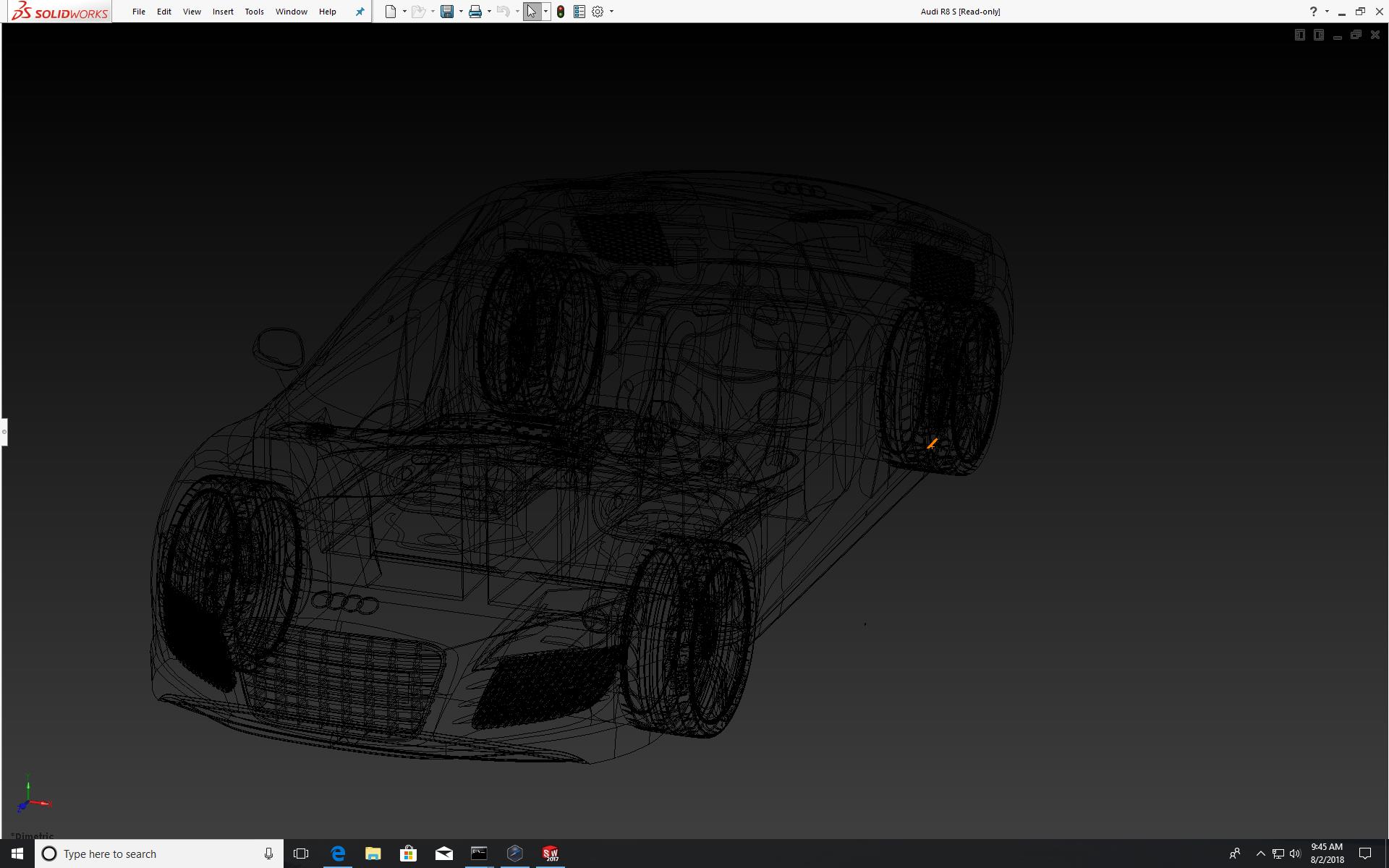Expand the Options gear dropdown arrow
This screenshot has height=868, width=1389.
(611, 12)
